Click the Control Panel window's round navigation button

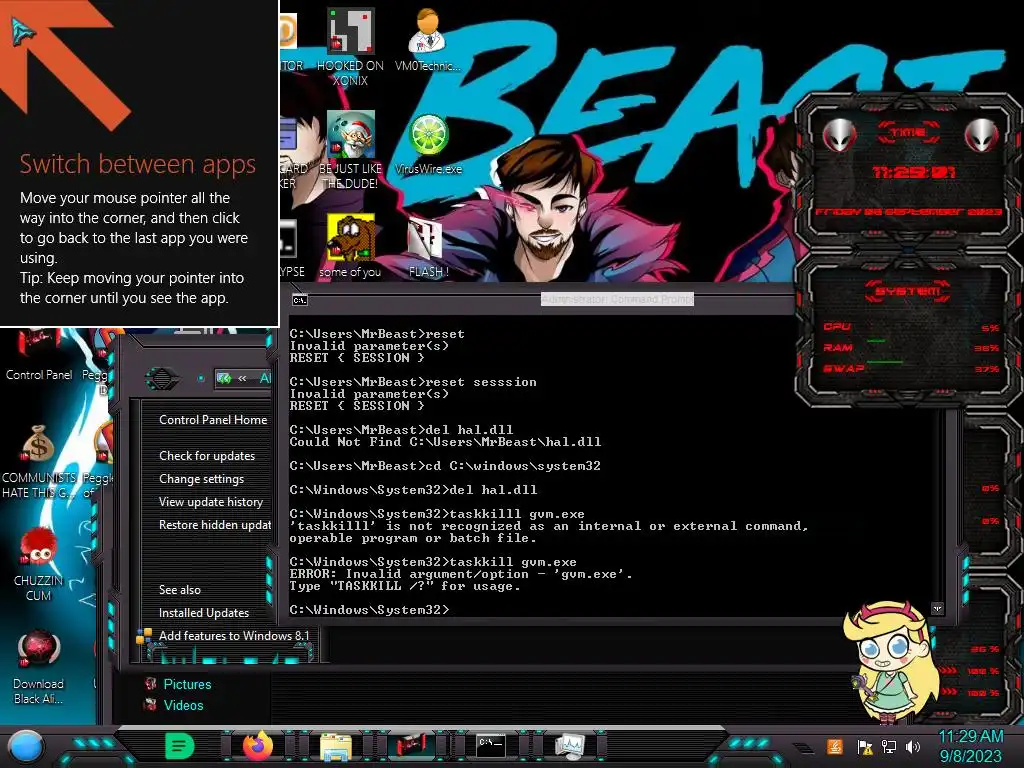(x=161, y=378)
